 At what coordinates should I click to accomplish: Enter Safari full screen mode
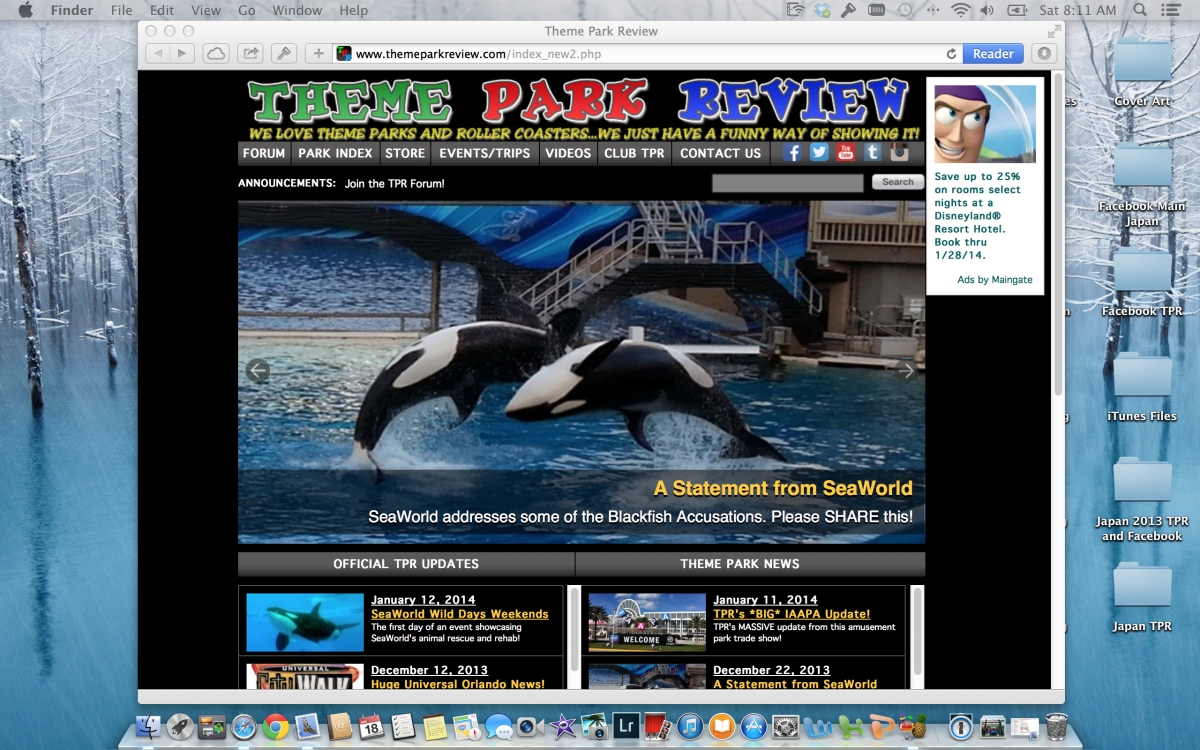point(1053,31)
